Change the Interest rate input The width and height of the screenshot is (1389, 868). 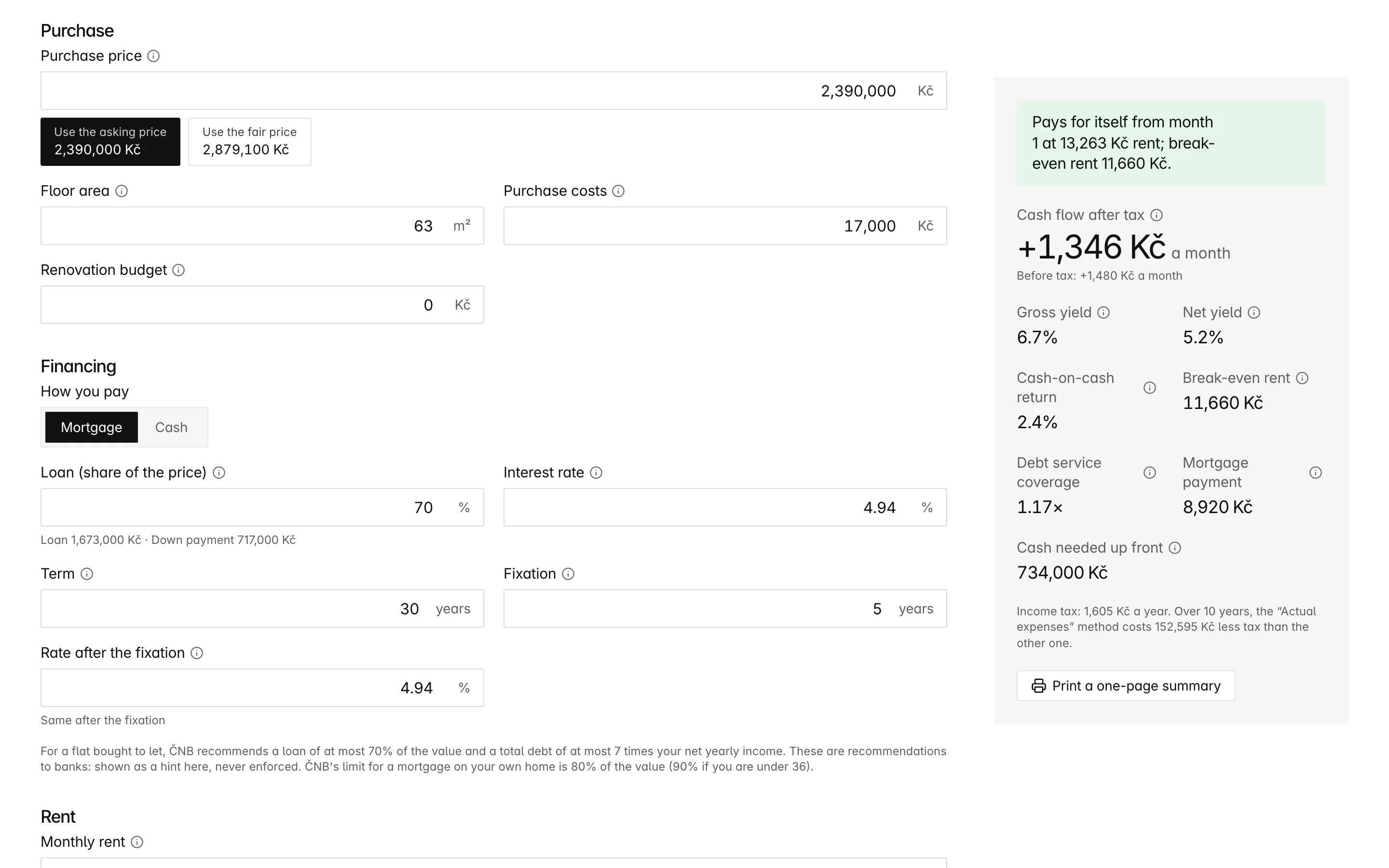click(725, 507)
